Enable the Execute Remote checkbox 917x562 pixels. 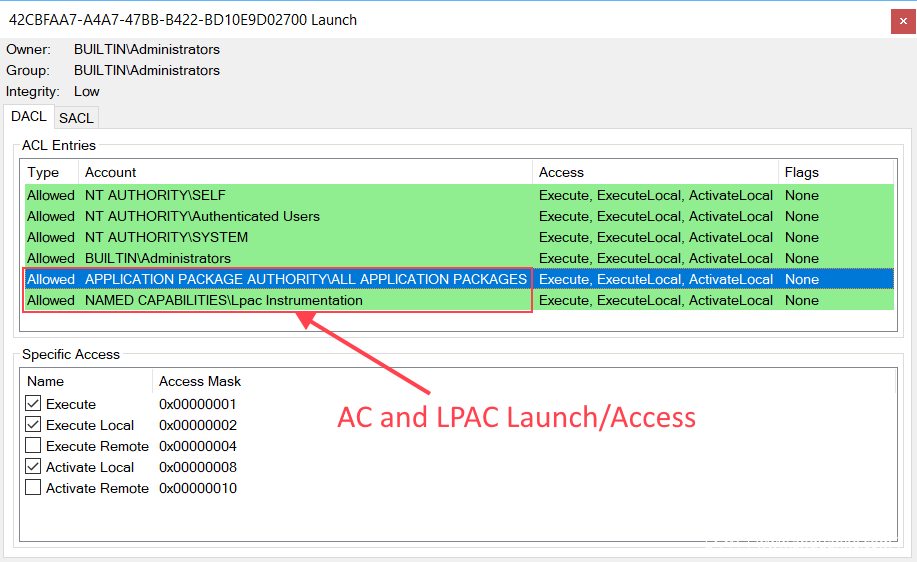[x=33, y=446]
